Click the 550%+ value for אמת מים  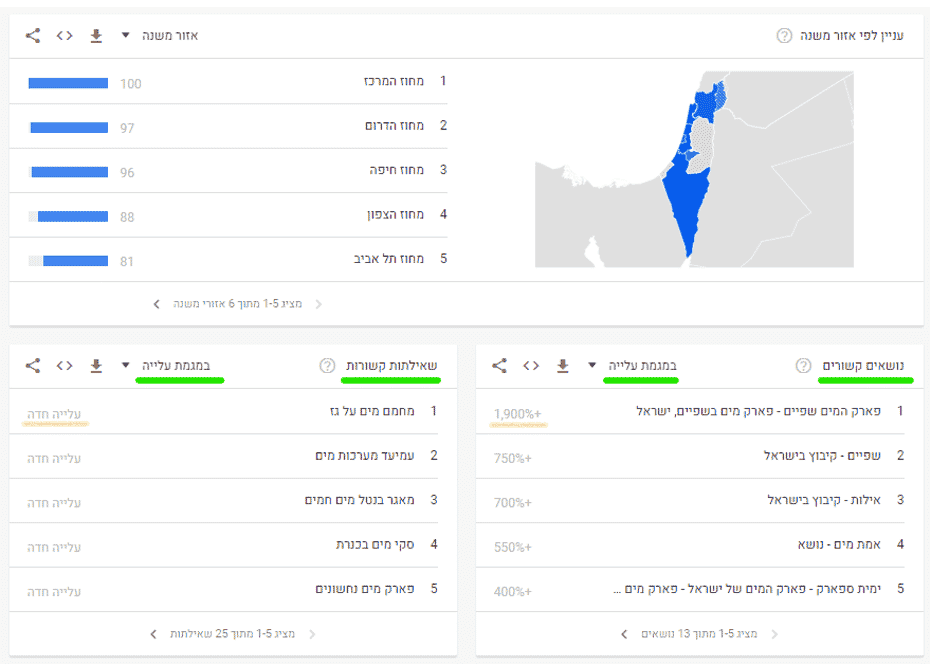click(x=513, y=547)
